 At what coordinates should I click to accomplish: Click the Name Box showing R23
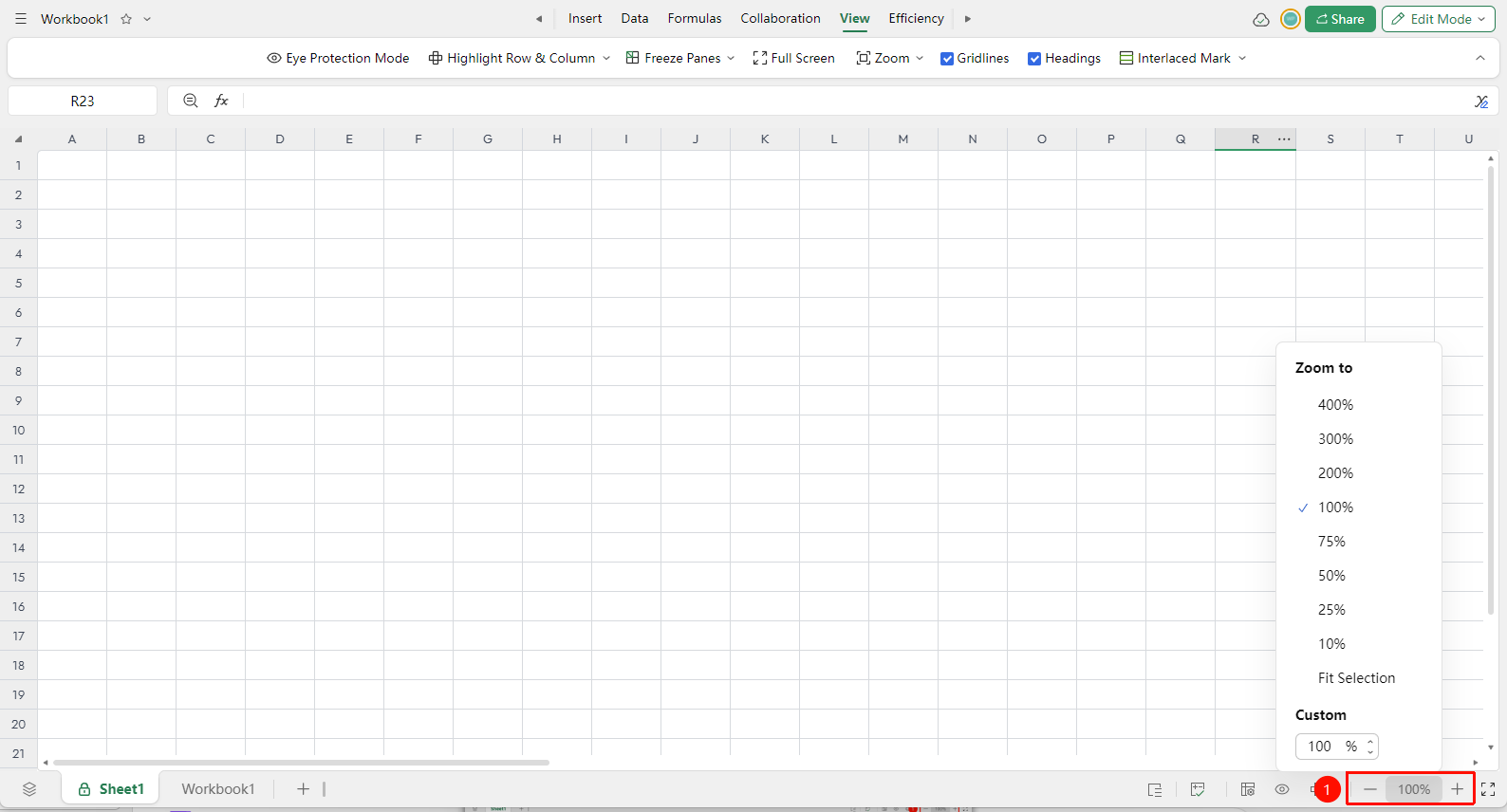[x=83, y=101]
